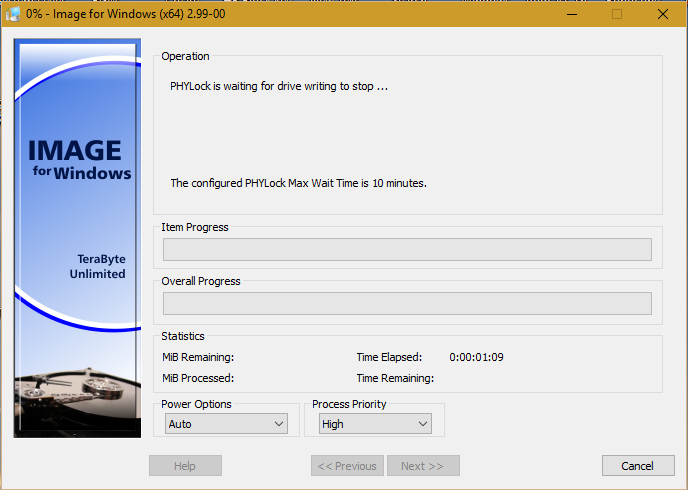Click the greyed-out Help button
Screen dimensions: 688x490
(x=185, y=466)
